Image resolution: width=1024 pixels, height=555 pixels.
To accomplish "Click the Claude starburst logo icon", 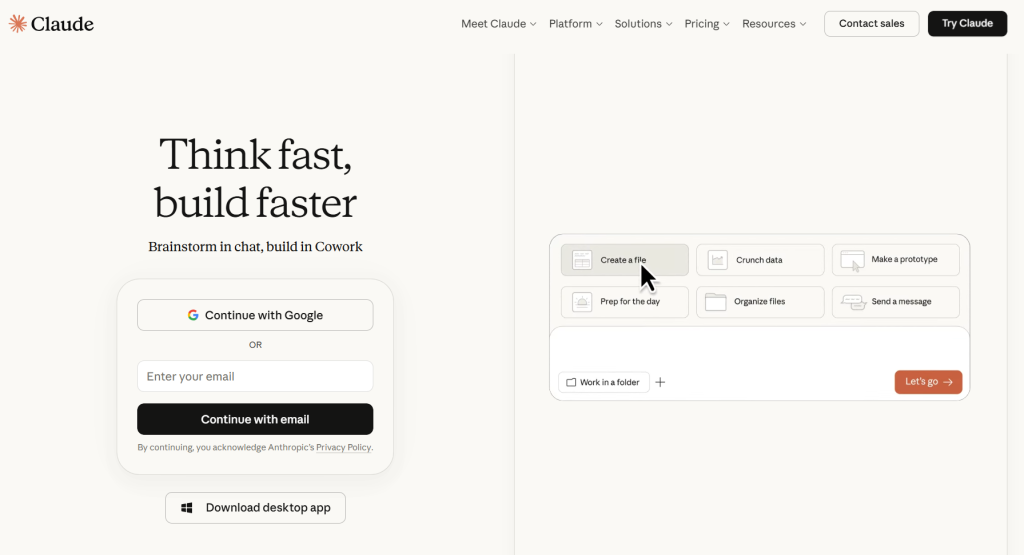I will pos(18,24).
